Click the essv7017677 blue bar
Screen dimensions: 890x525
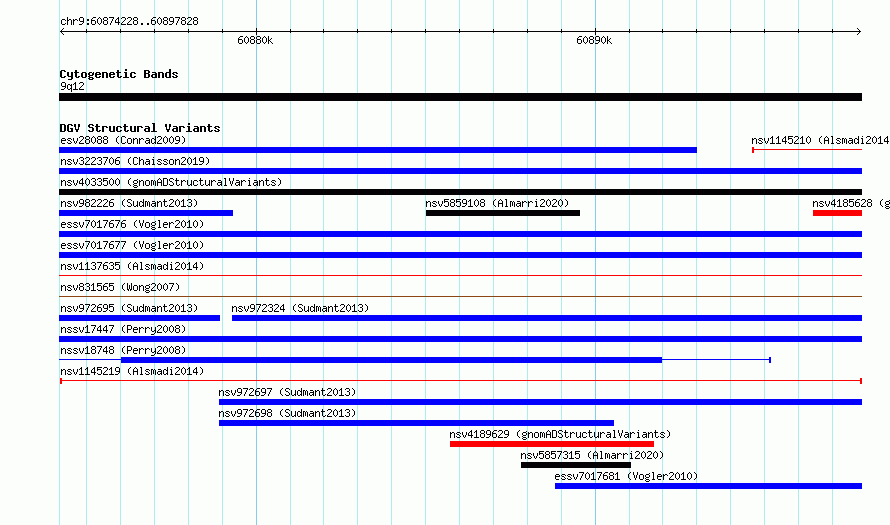click(x=461, y=255)
